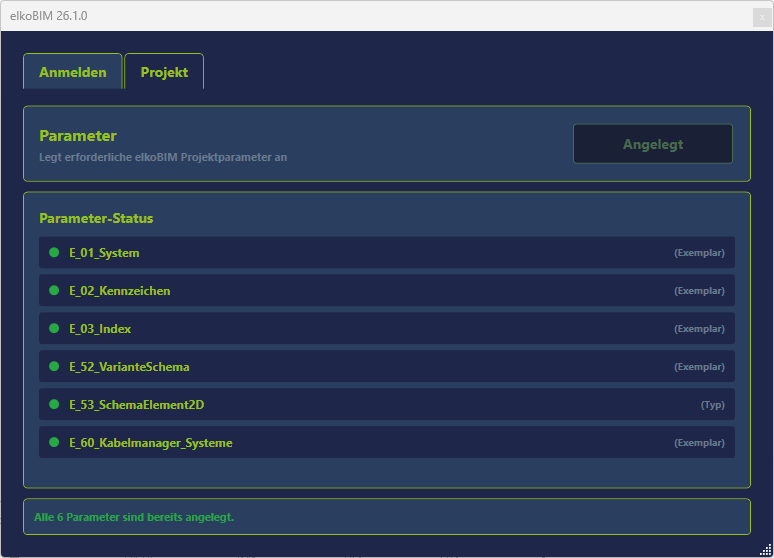Click the Parameter section heading

pyautogui.click(x=78, y=136)
